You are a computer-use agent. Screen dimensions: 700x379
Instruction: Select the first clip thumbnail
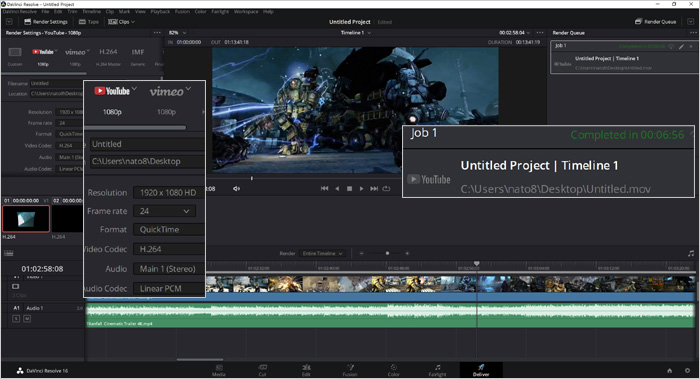tap(26, 219)
